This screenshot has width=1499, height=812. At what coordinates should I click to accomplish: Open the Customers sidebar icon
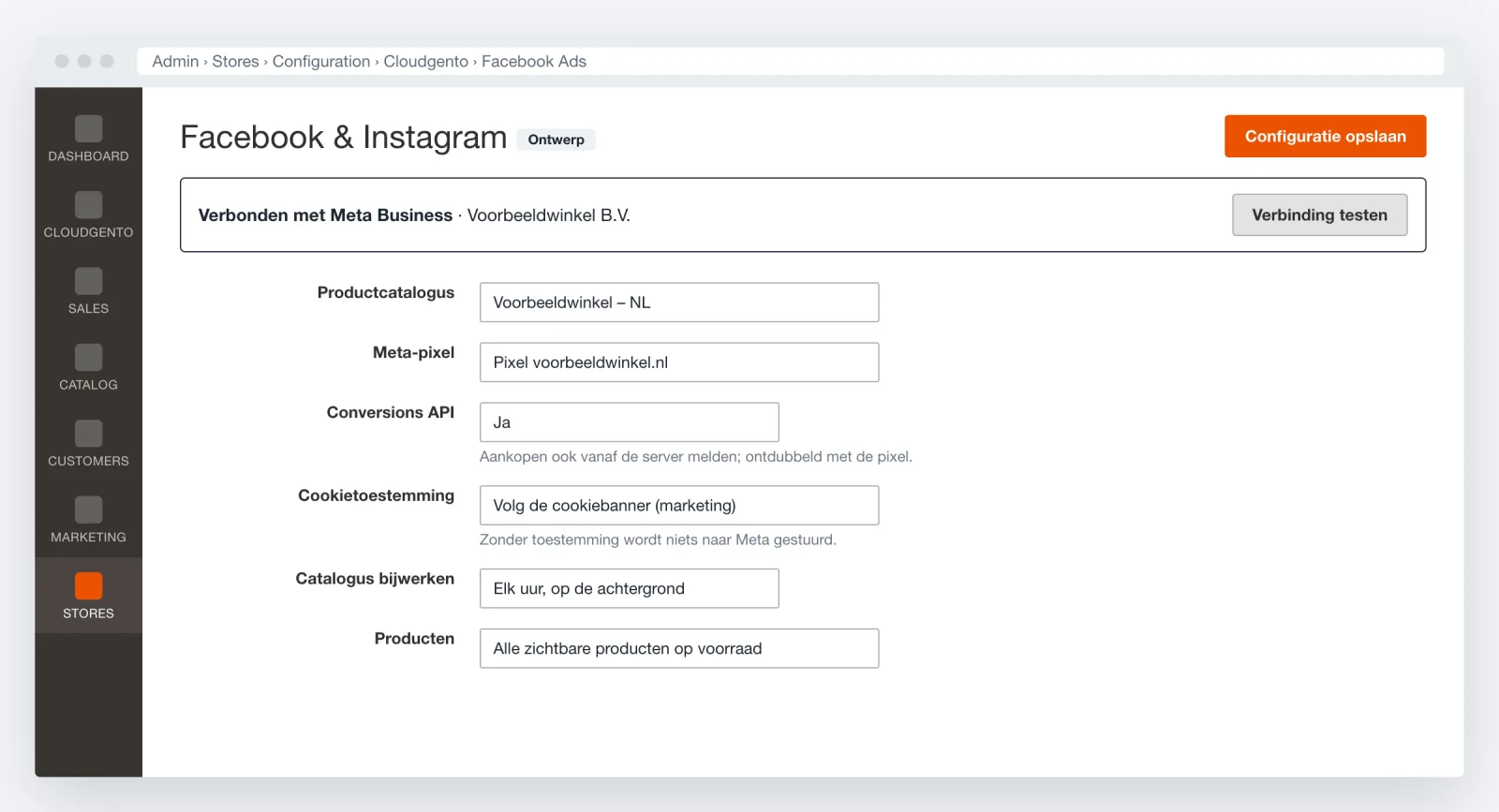88,434
